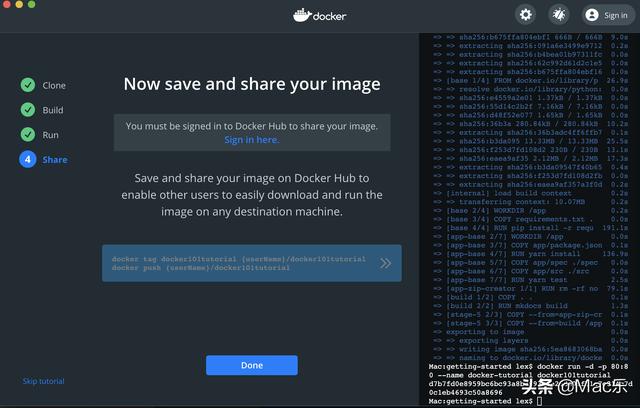640x408 pixels.
Task: Click the Done button
Action: click(252, 365)
